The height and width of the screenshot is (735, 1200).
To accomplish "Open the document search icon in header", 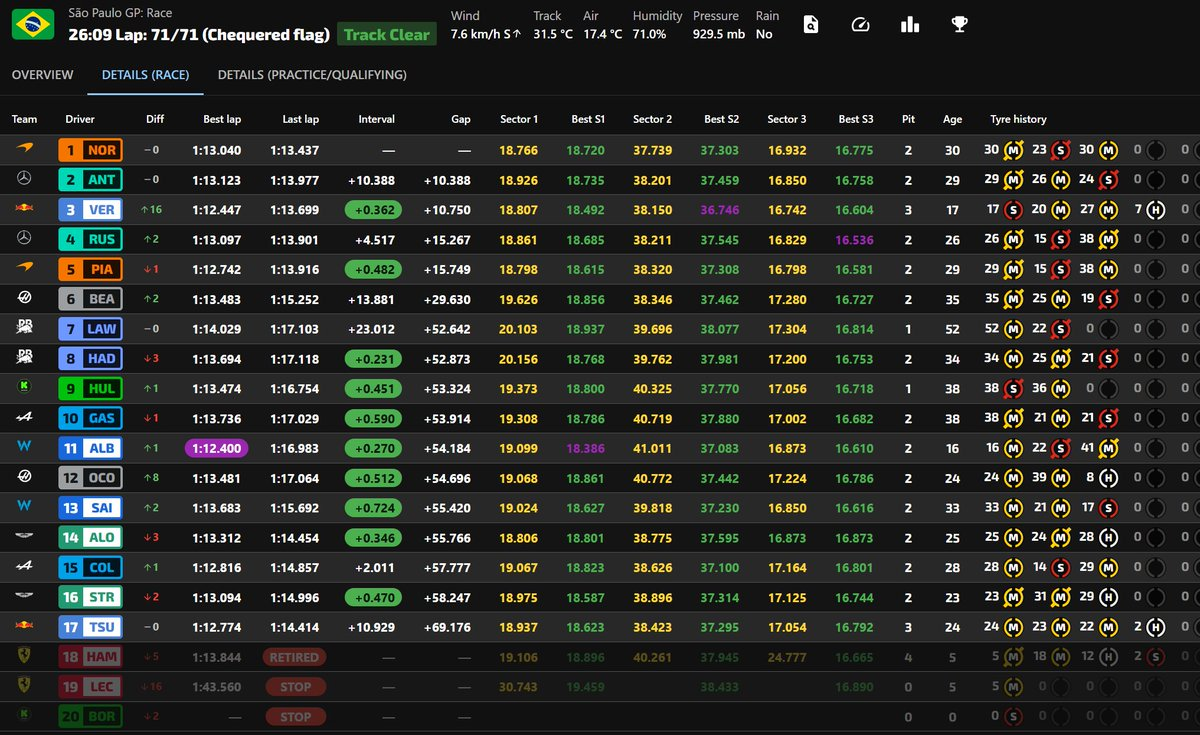I will pos(810,25).
